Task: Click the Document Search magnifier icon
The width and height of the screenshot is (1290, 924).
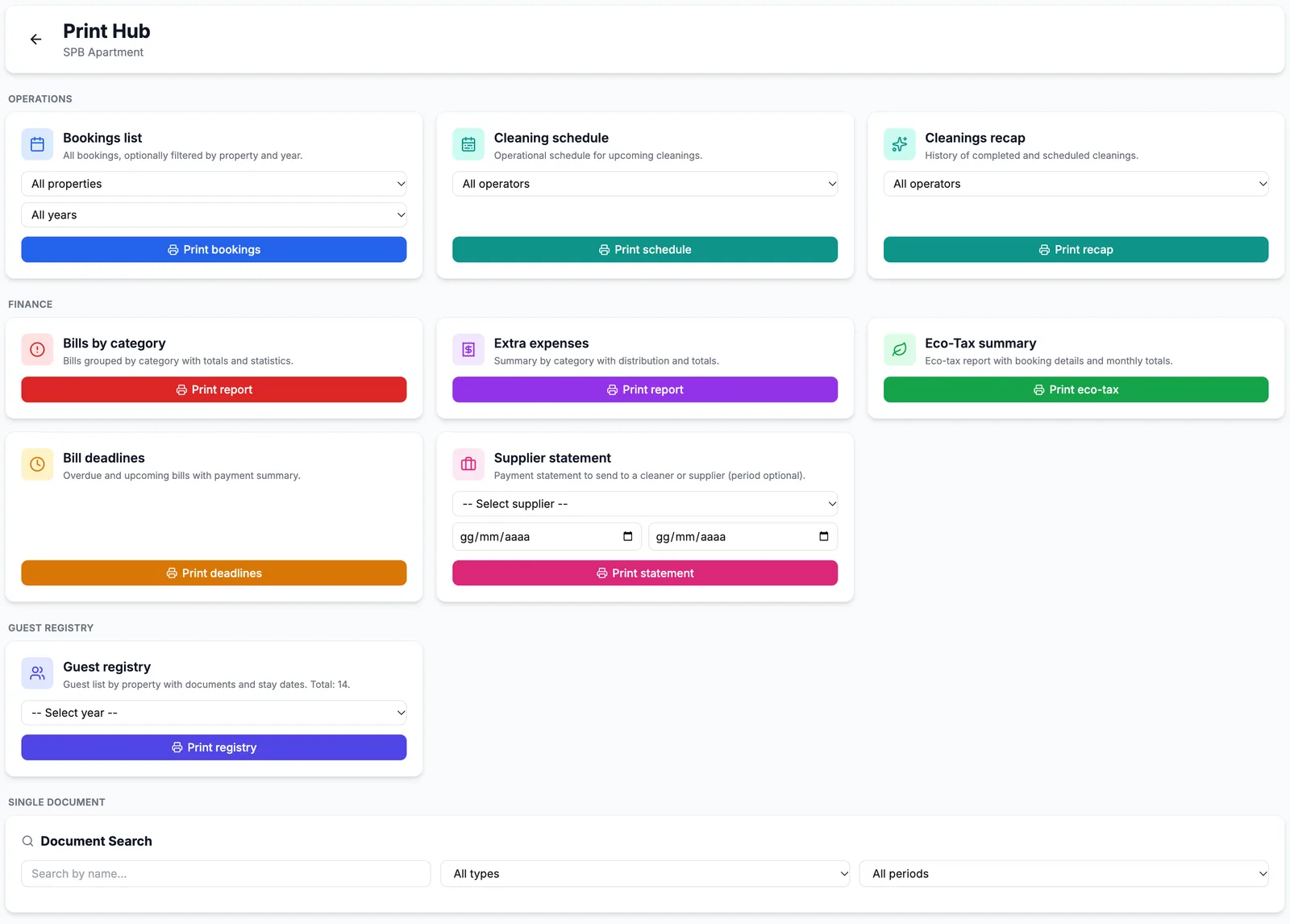Action: (27, 841)
